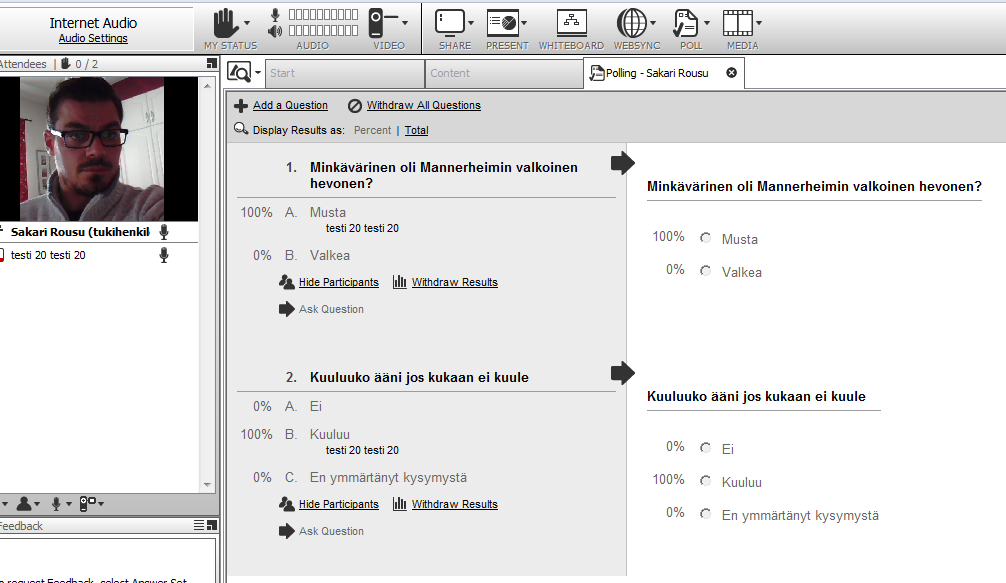Open the WebSync globe icon

(x=631, y=22)
